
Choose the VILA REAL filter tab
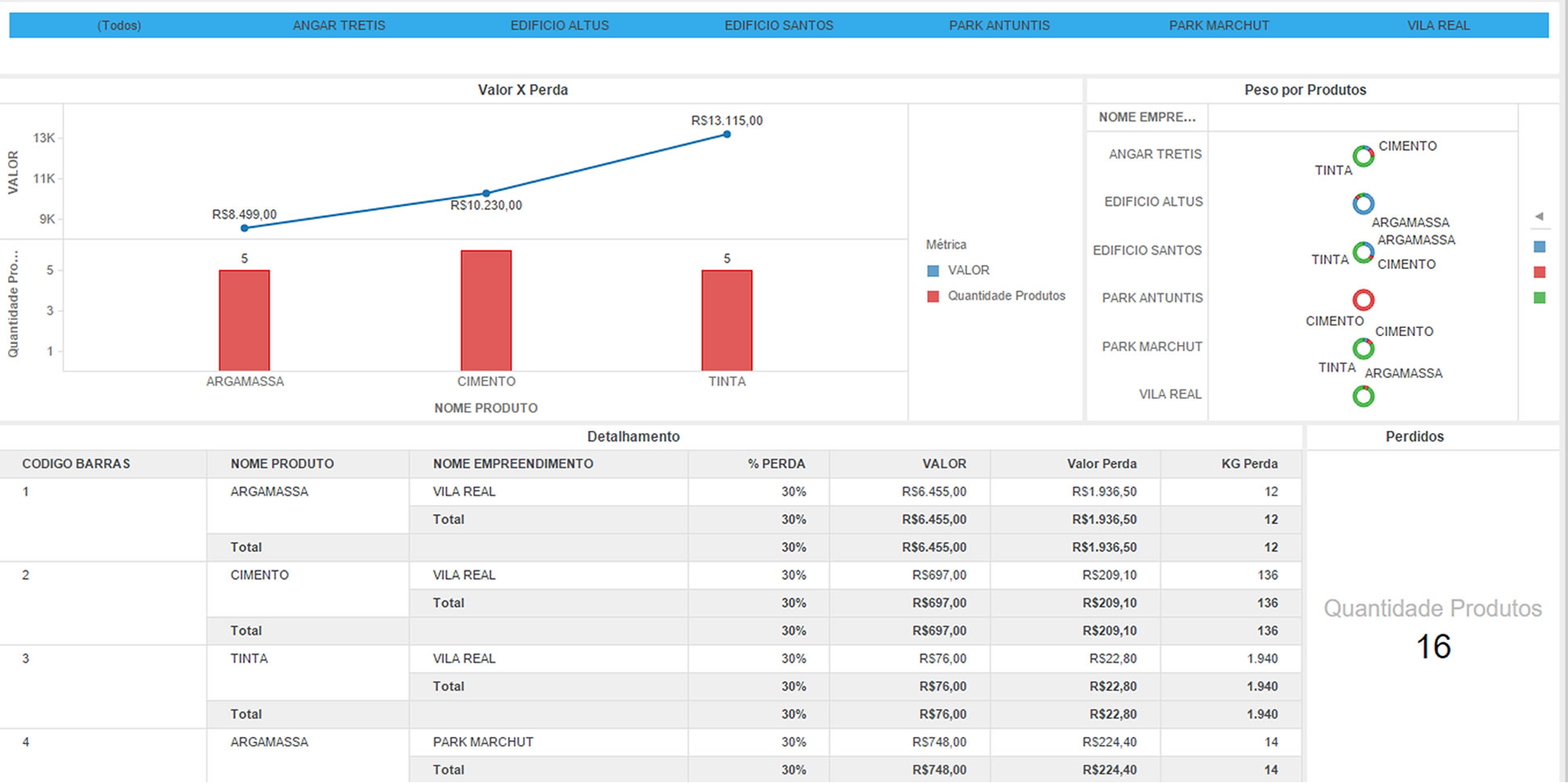(x=1438, y=25)
